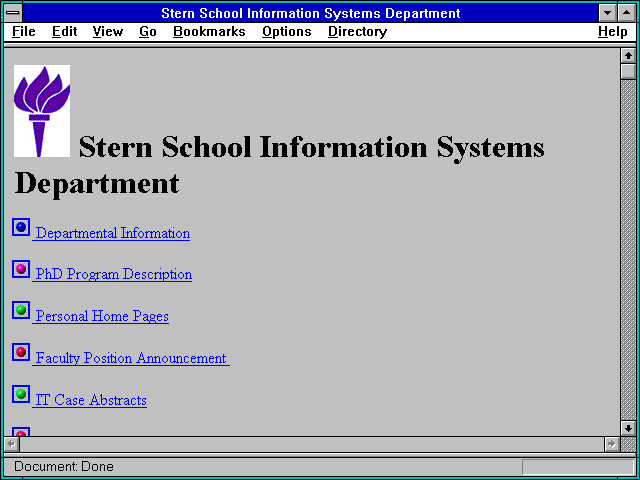Click the horizontal scrollbar left arrow

pyautogui.click(x=11, y=444)
